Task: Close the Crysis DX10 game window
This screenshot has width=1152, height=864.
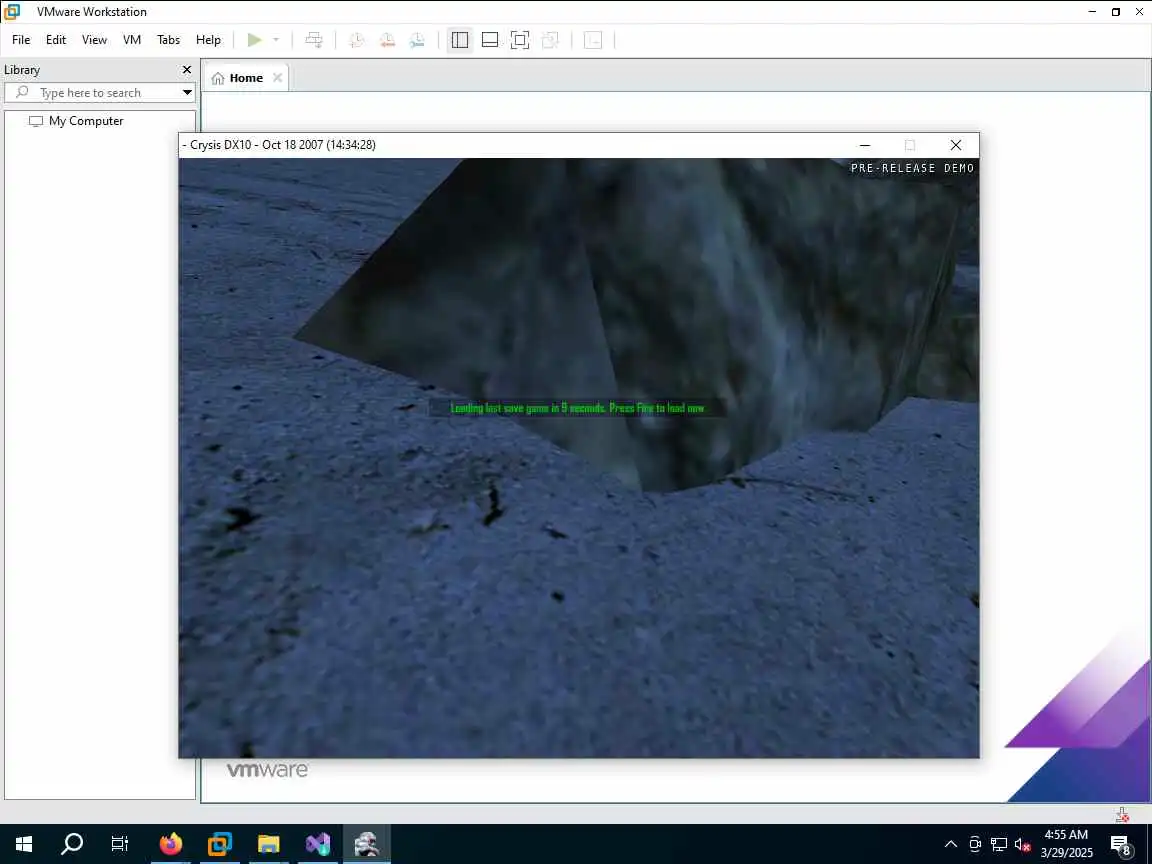Action: tap(956, 145)
